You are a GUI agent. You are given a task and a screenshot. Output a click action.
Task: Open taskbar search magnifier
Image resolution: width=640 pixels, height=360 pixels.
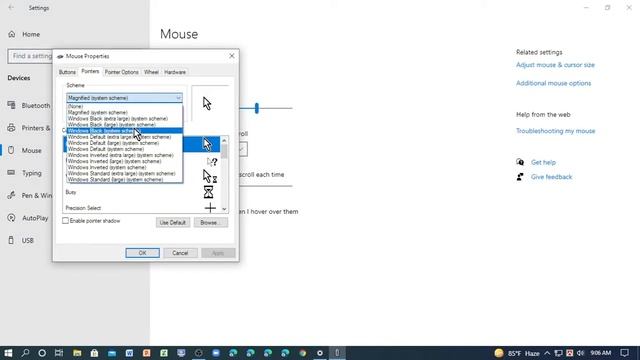[x=25, y=353]
